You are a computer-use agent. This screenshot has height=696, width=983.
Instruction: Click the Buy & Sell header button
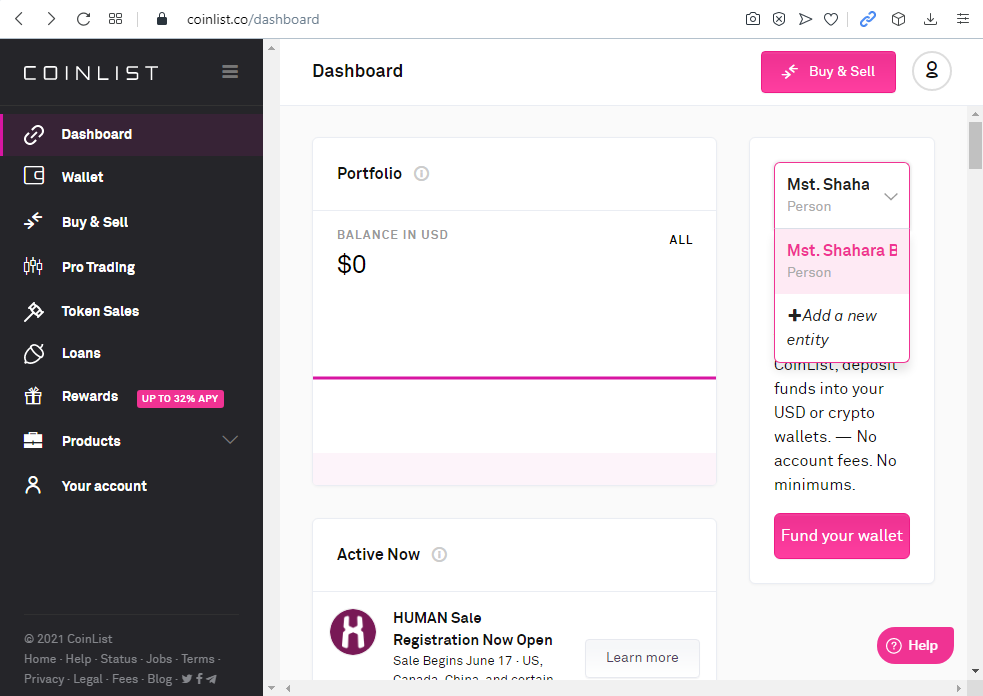[827, 72]
